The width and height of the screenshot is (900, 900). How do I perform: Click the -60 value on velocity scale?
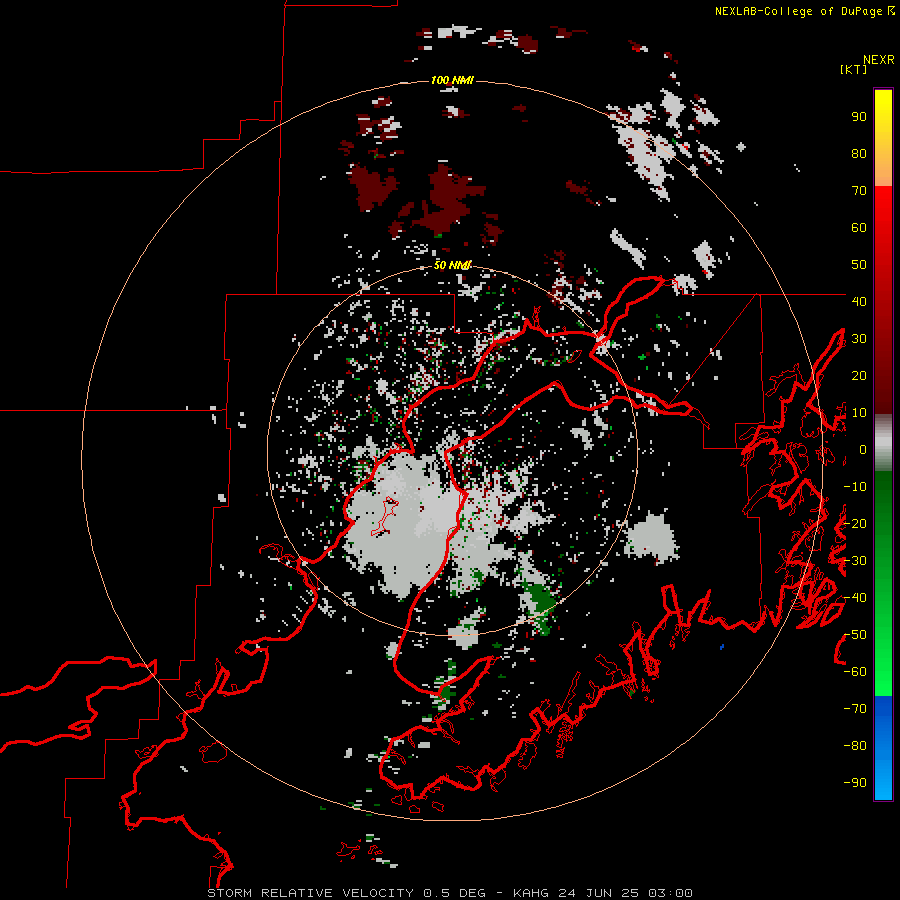click(x=855, y=672)
